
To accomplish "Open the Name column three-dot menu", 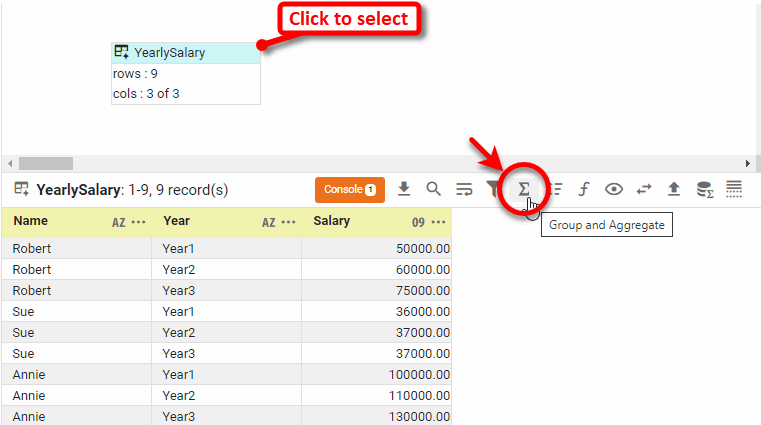I will [x=139, y=222].
